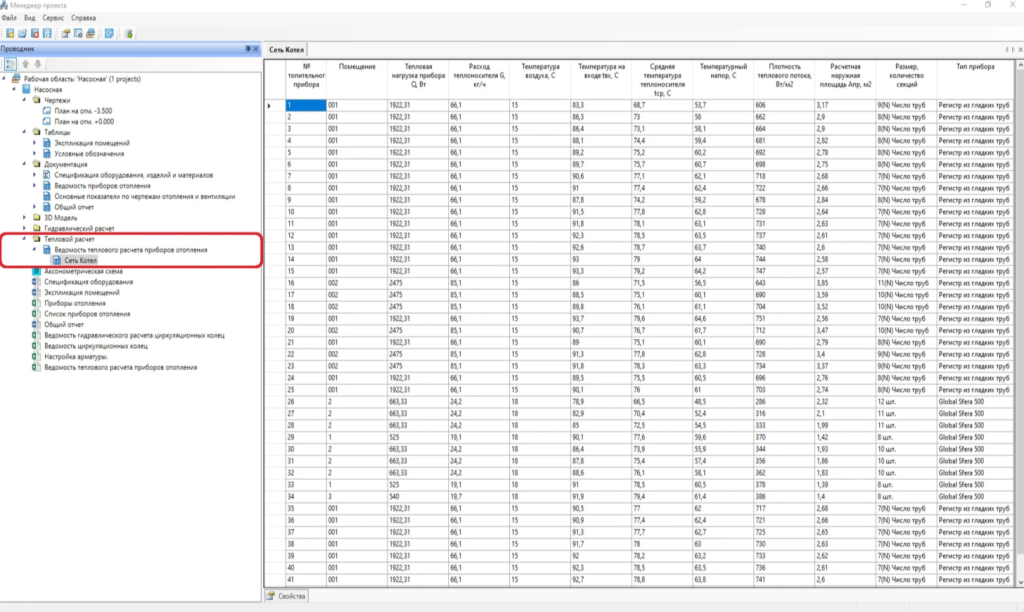Collapse the 'Чертежи' folder
1024x612 pixels.
pyautogui.click(x=26, y=100)
